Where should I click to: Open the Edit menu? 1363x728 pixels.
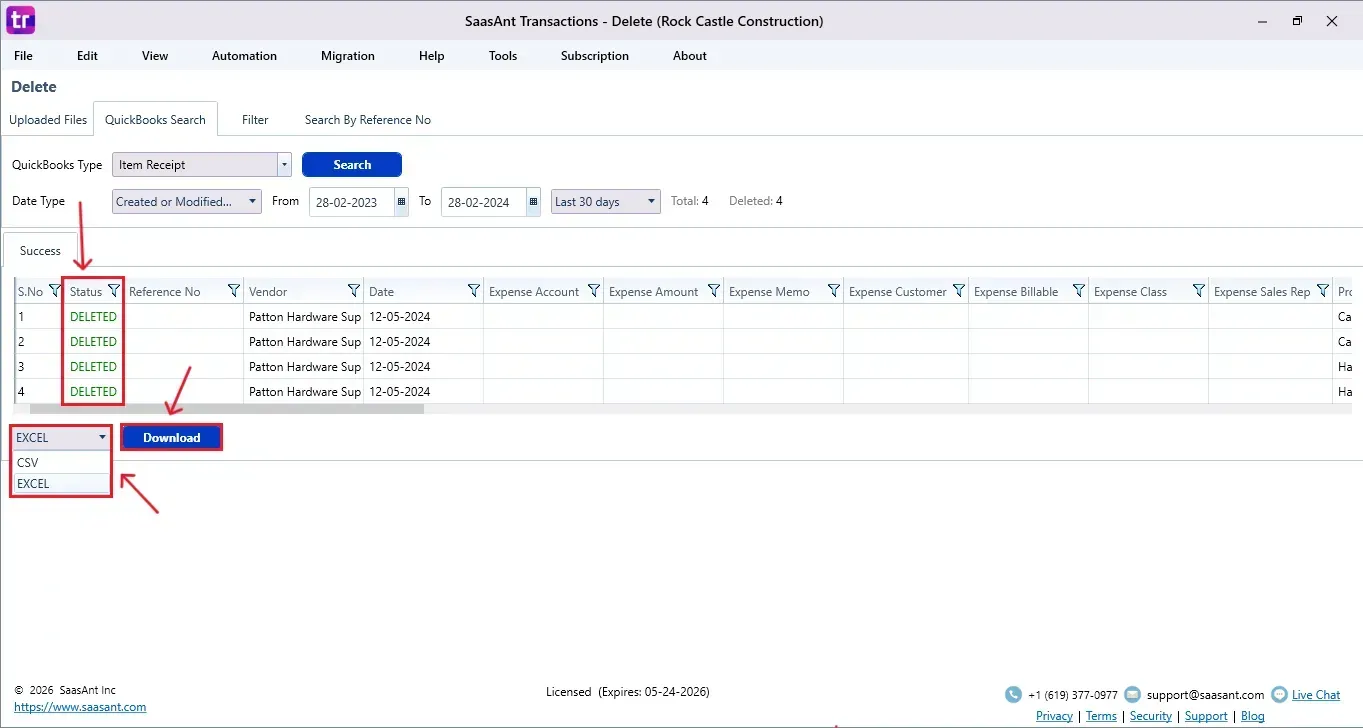(88, 56)
